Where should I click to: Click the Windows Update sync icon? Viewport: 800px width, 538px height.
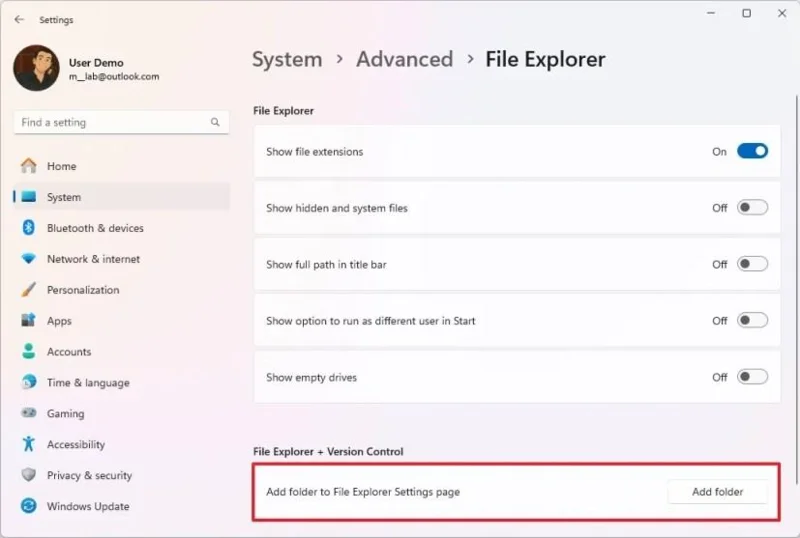[29, 506]
